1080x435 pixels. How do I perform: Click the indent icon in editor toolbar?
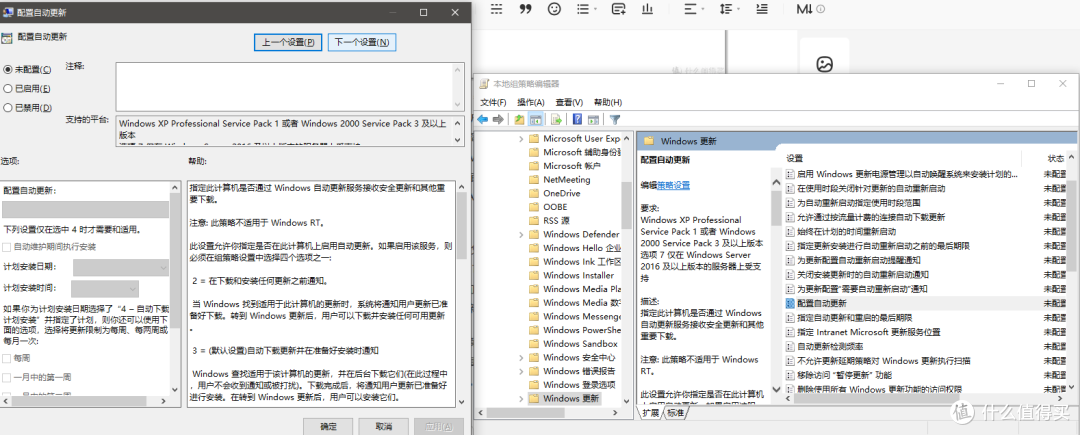click(761, 9)
